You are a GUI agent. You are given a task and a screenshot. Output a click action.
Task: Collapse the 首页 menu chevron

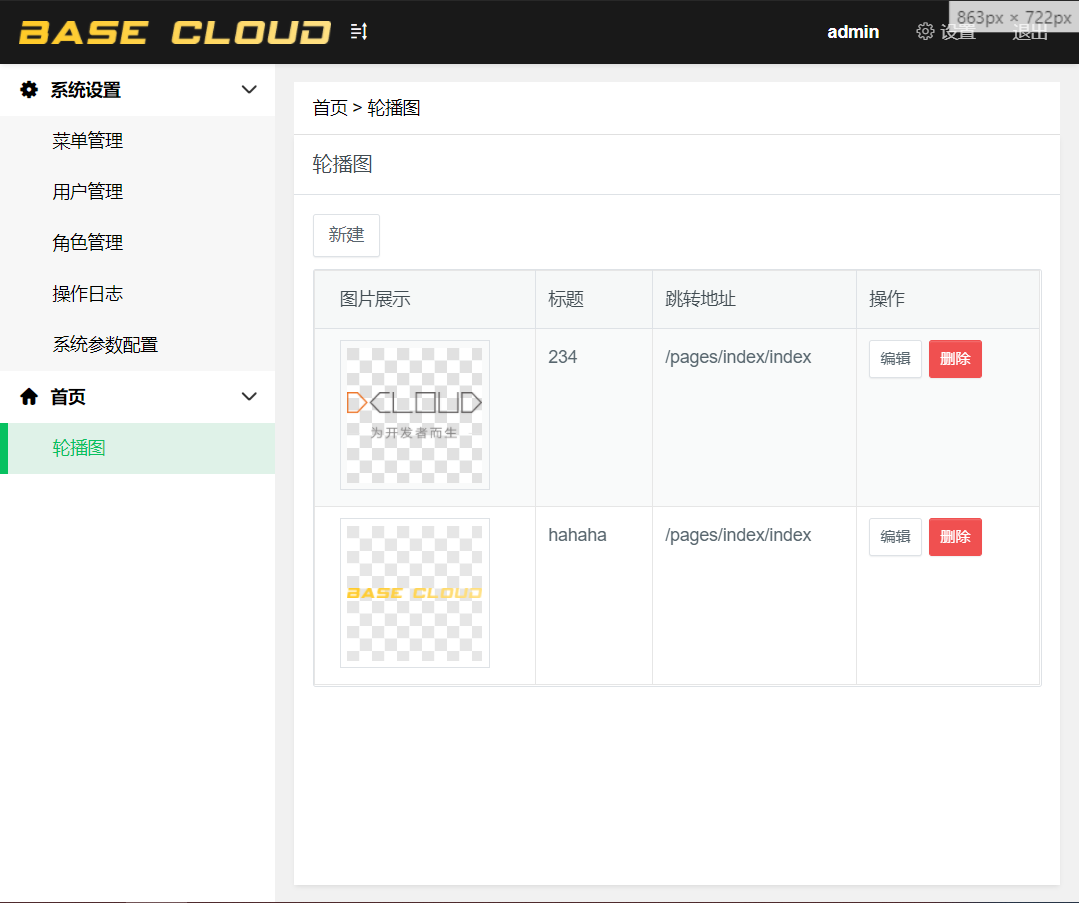click(x=249, y=396)
